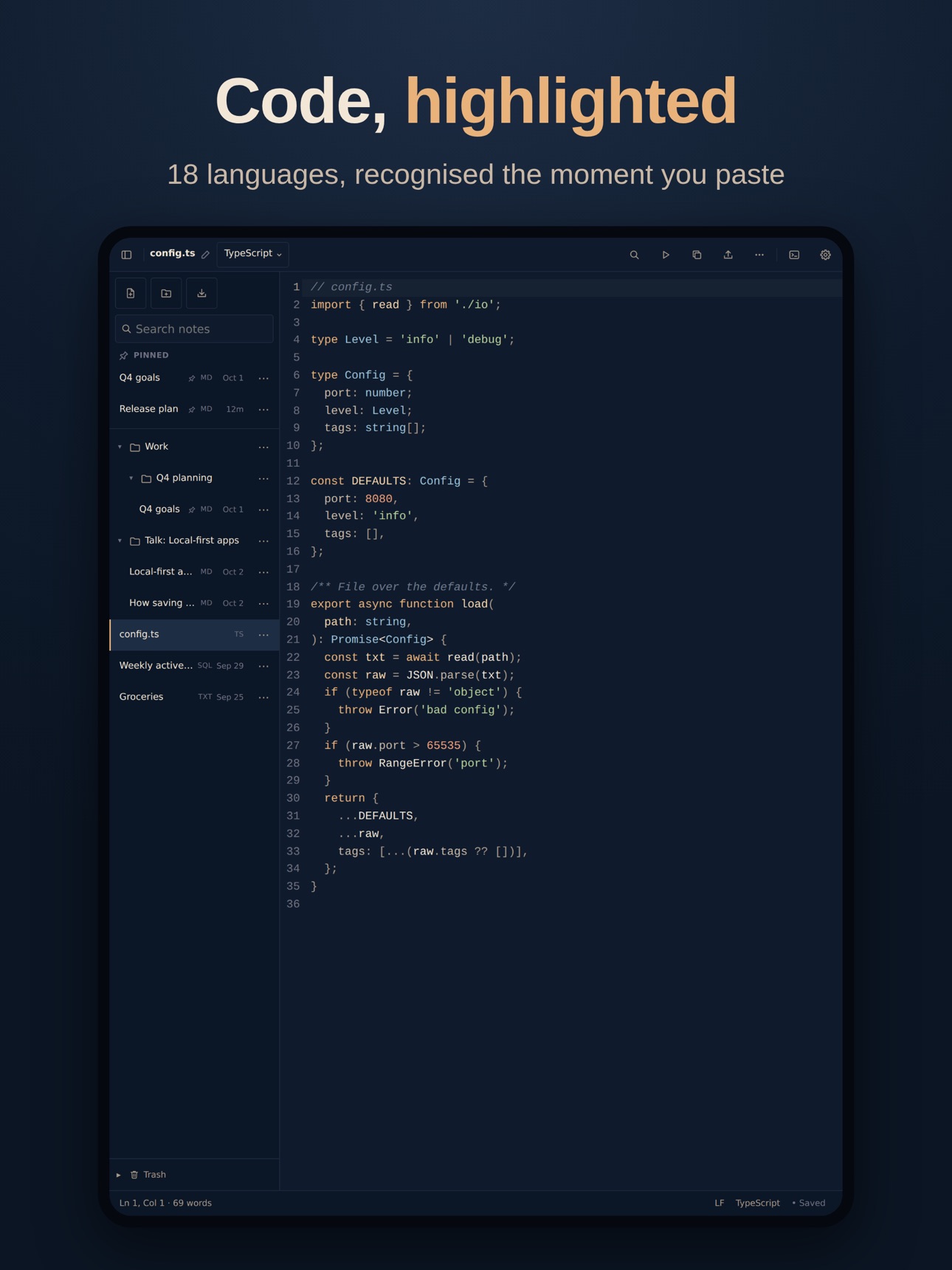Open options for Weekly active note
This screenshot has height=1270, width=952.
tap(263, 665)
